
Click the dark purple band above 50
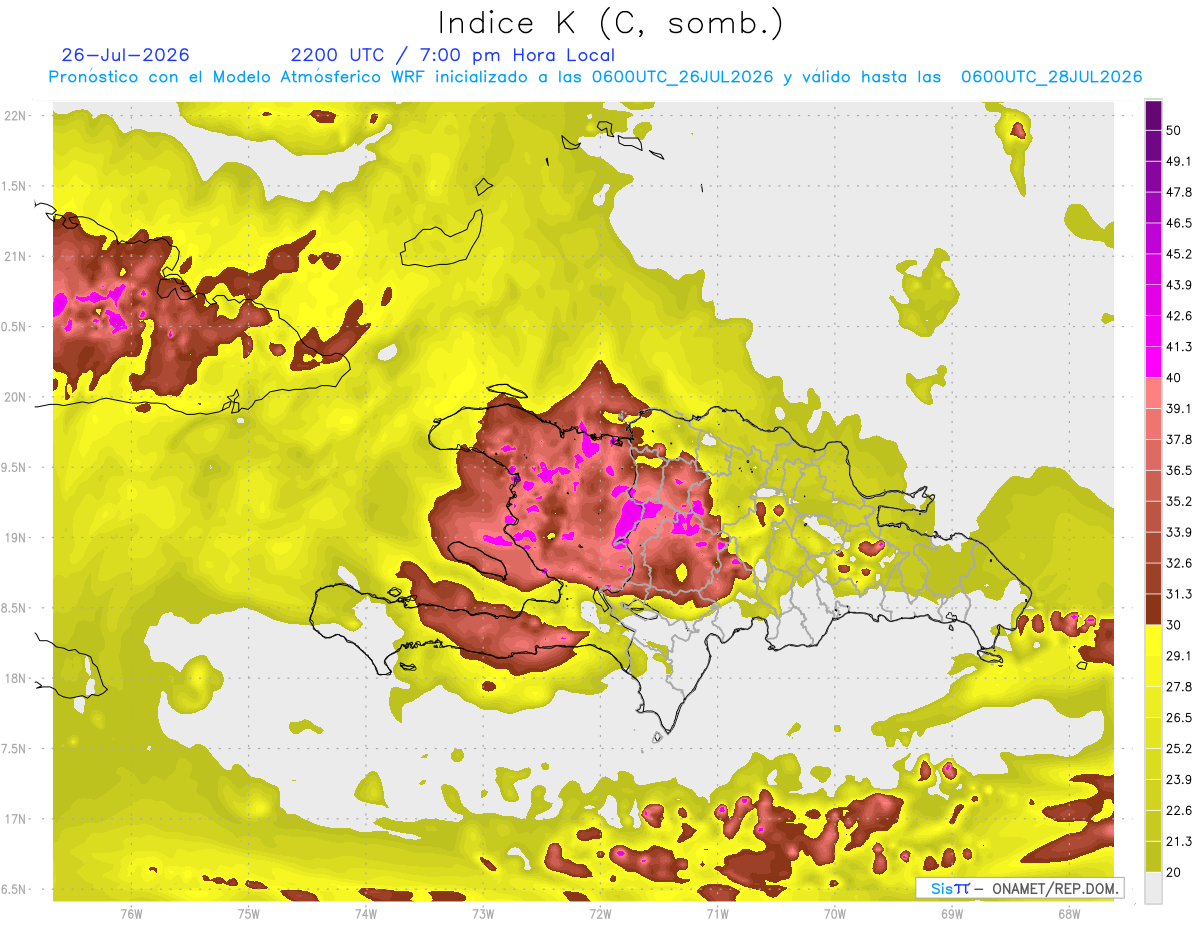[x=1153, y=115]
